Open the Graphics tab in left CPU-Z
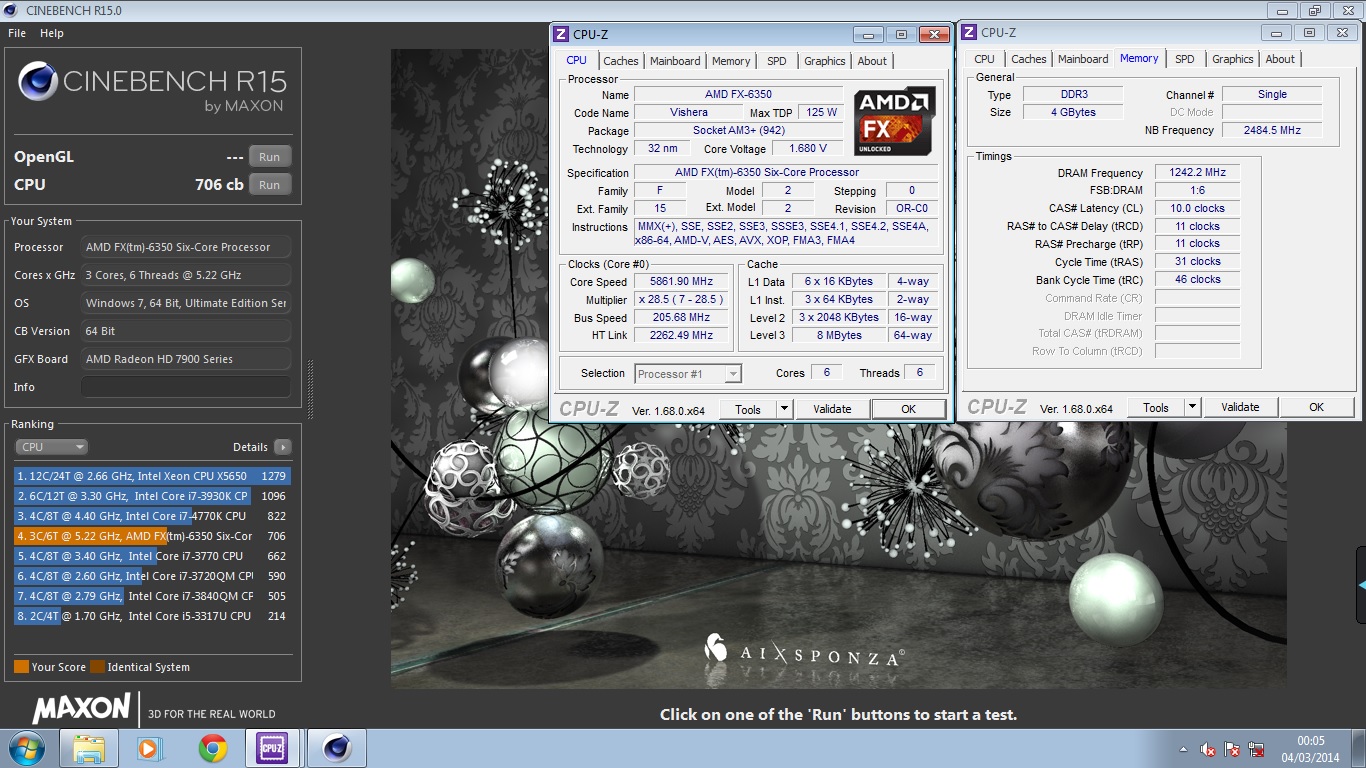Image resolution: width=1366 pixels, height=768 pixels. 825,61
